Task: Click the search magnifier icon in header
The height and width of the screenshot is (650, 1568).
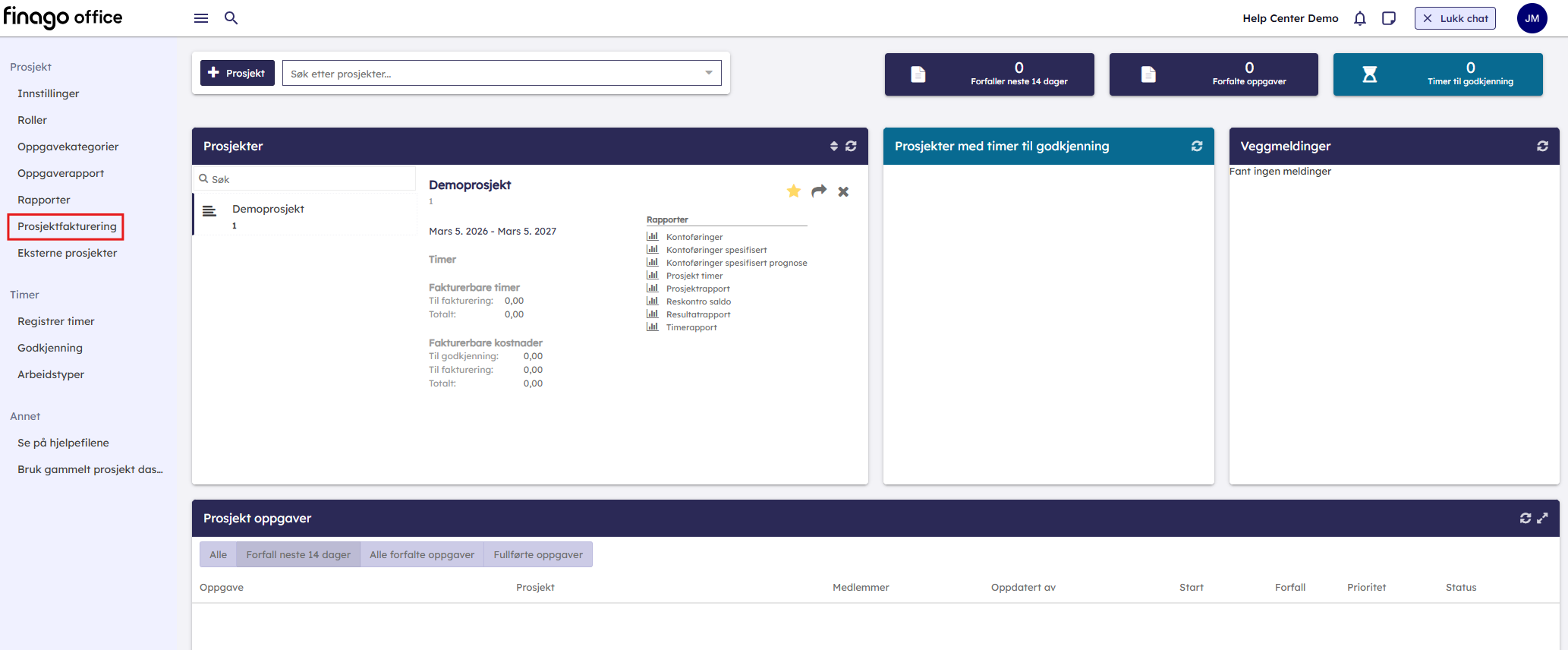Action: coord(231,18)
